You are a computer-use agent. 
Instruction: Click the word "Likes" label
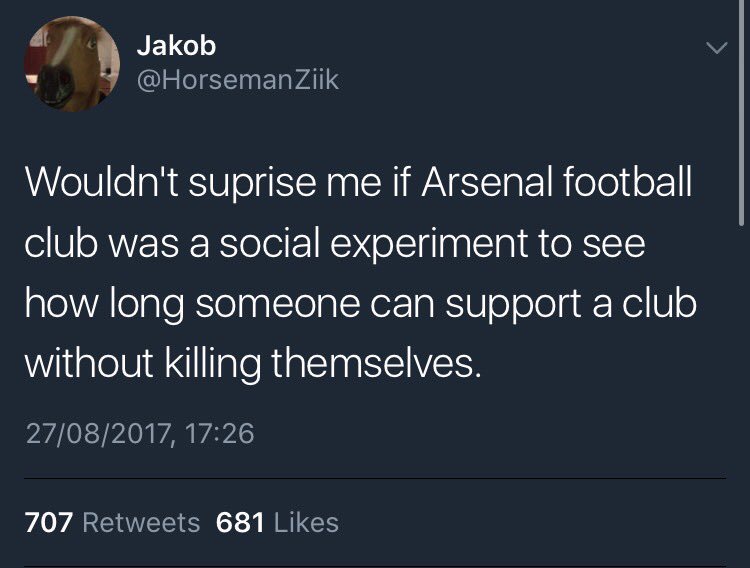point(304,522)
